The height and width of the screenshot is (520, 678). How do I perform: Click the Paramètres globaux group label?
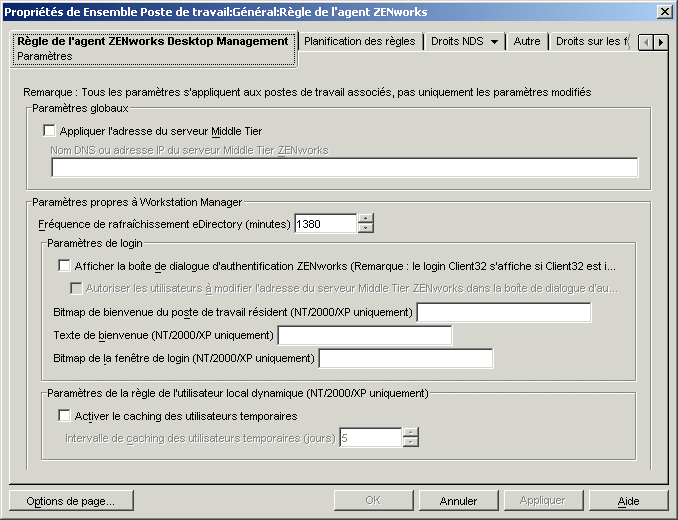[x=80, y=108]
